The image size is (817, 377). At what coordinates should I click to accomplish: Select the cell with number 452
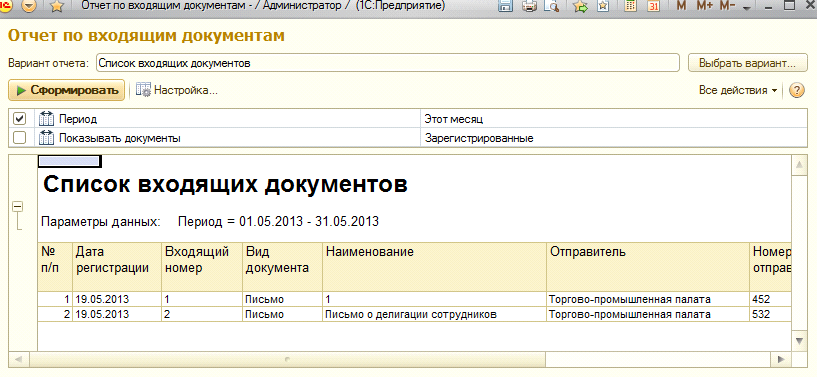point(770,299)
